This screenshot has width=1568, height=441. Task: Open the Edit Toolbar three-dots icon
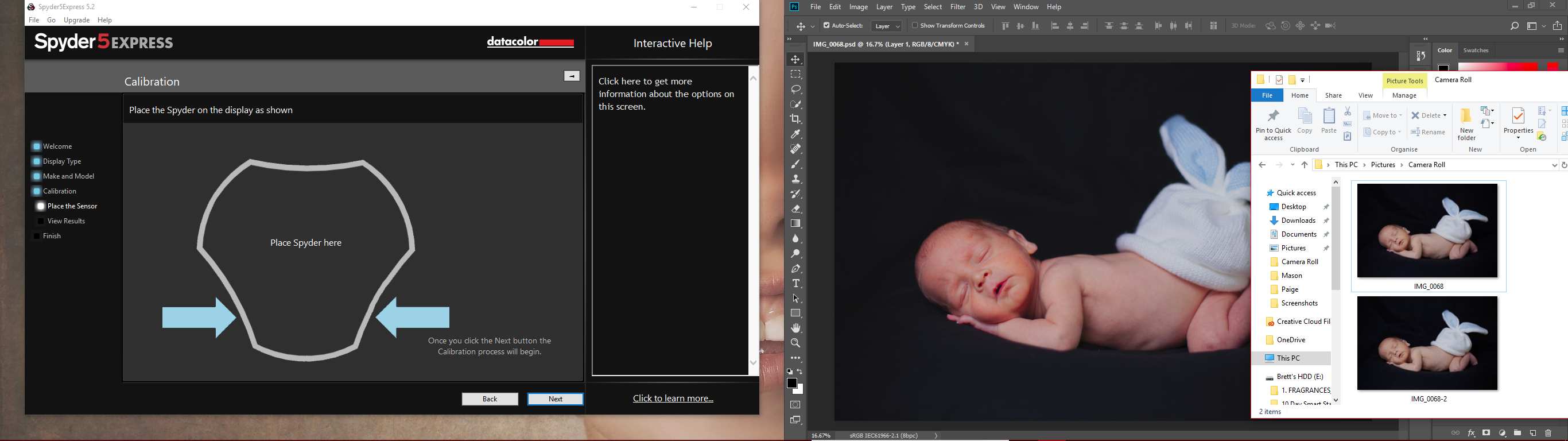tap(795, 358)
